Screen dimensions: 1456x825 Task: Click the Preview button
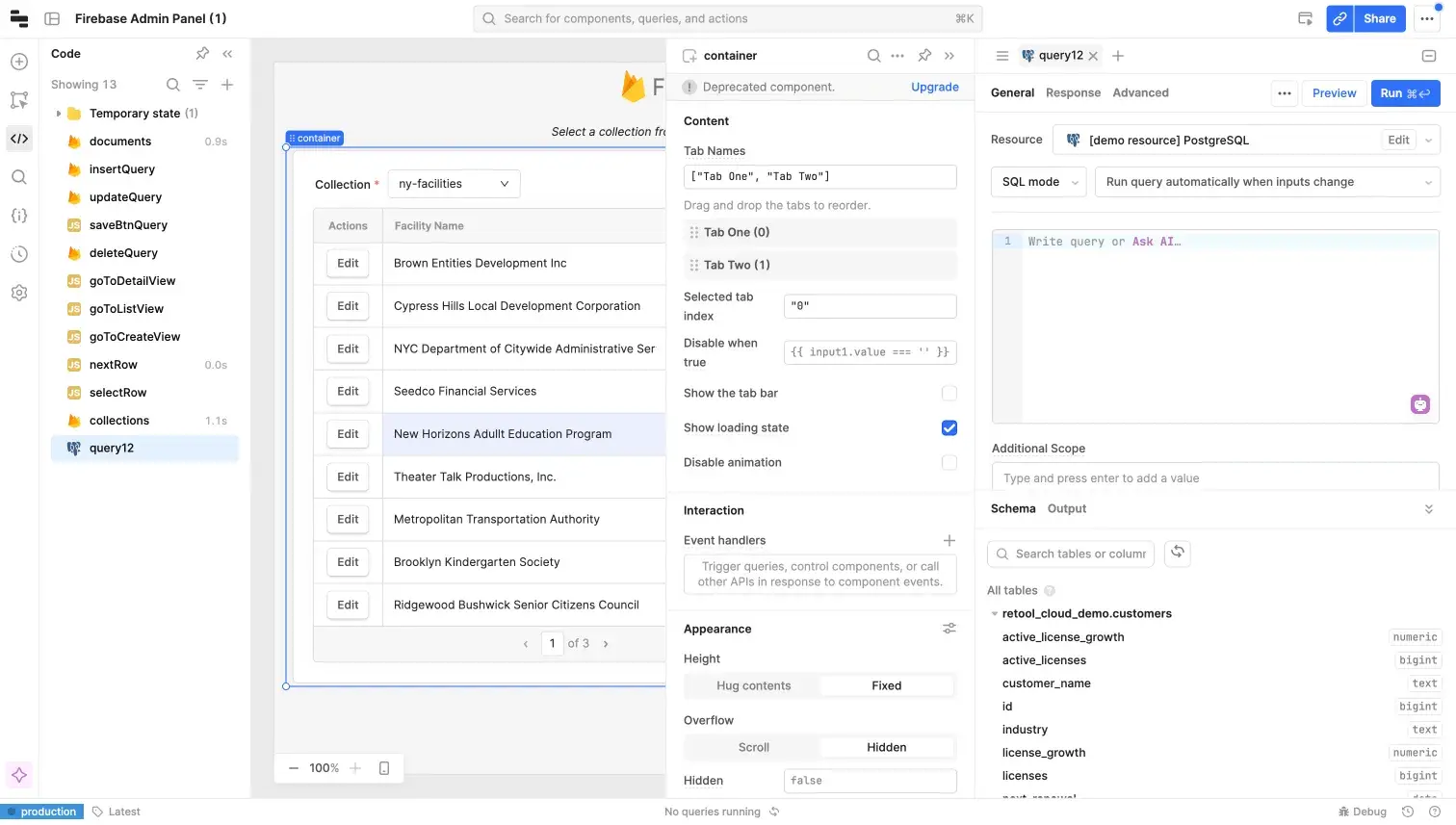1334,93
